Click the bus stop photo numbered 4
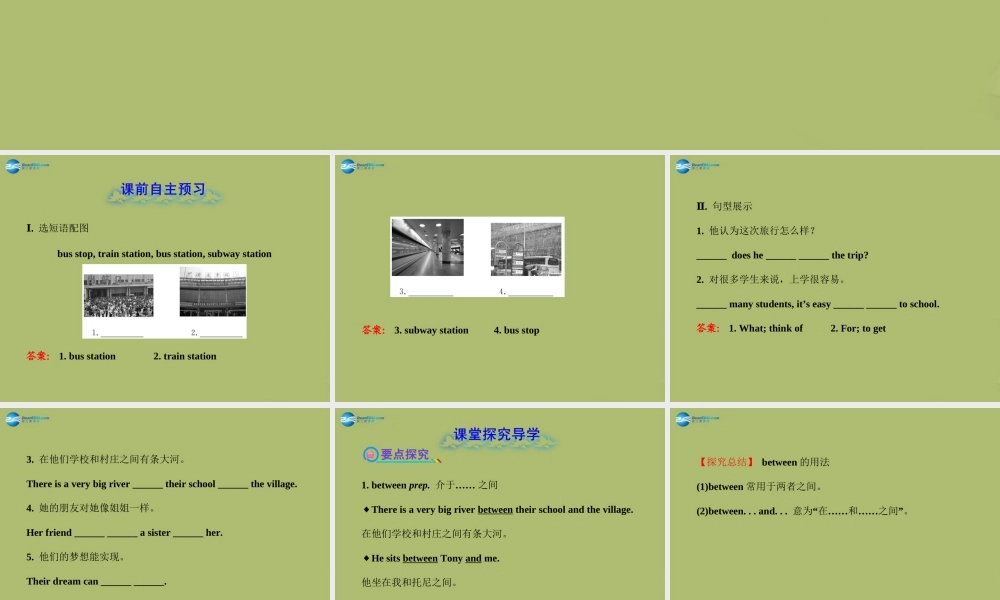 (x=526, y=249)
